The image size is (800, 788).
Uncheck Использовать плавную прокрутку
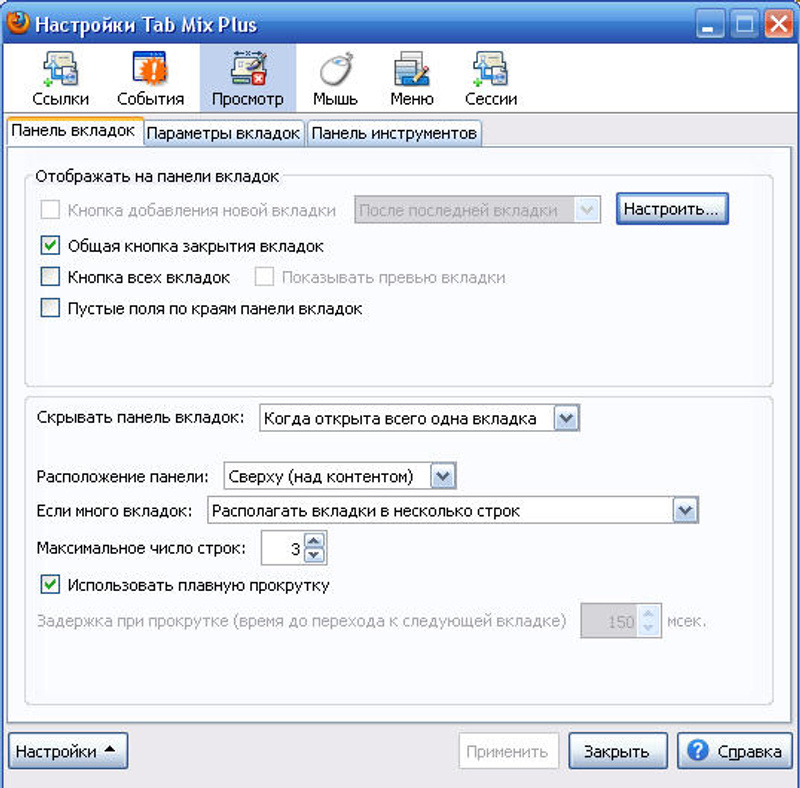tap(50, 584)
